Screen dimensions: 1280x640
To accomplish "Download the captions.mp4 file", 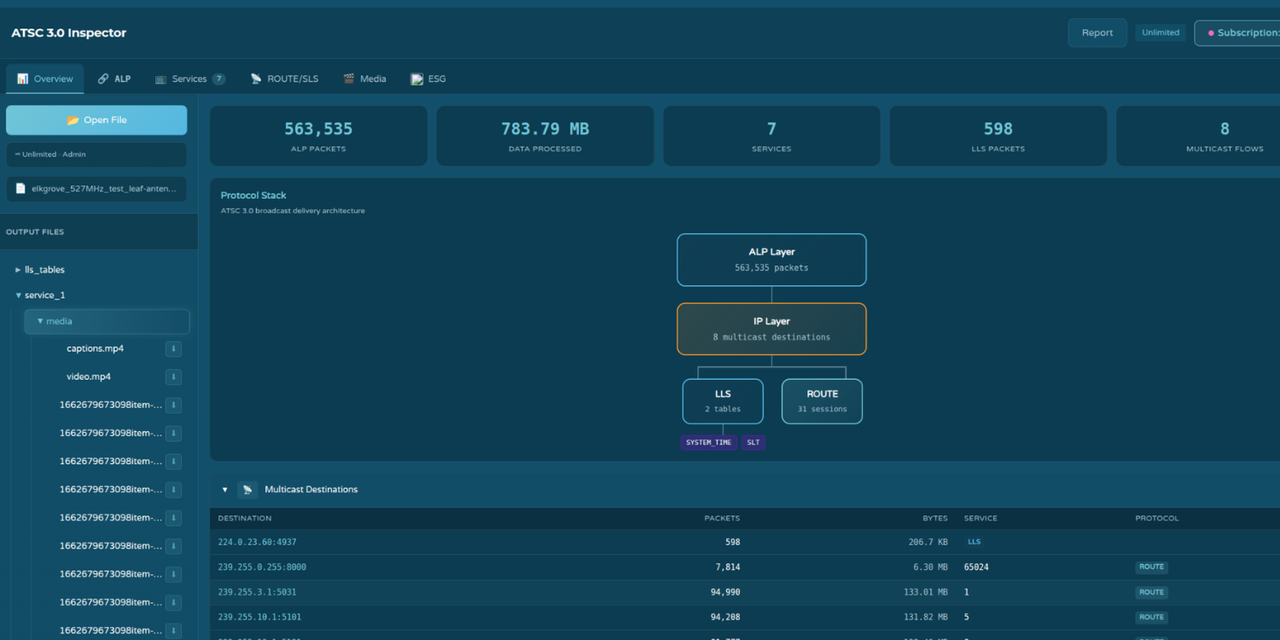I will point(173,349).
